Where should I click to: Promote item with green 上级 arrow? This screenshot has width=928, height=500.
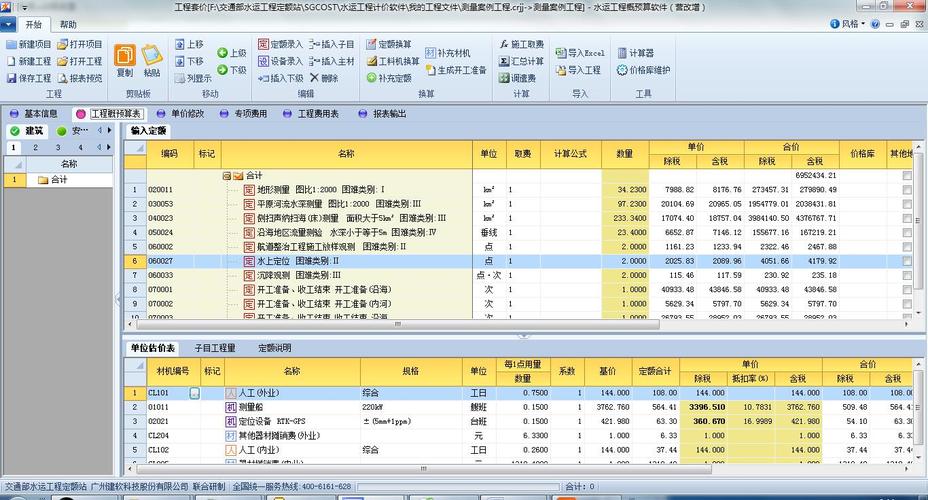[x=223, y=53]
